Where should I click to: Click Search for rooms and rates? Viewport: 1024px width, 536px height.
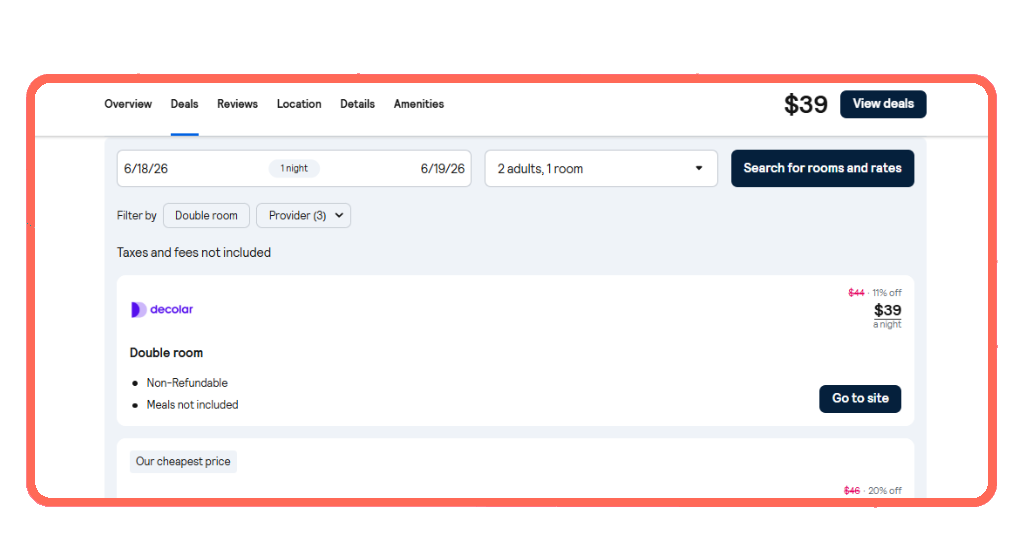tap(822, 168)
